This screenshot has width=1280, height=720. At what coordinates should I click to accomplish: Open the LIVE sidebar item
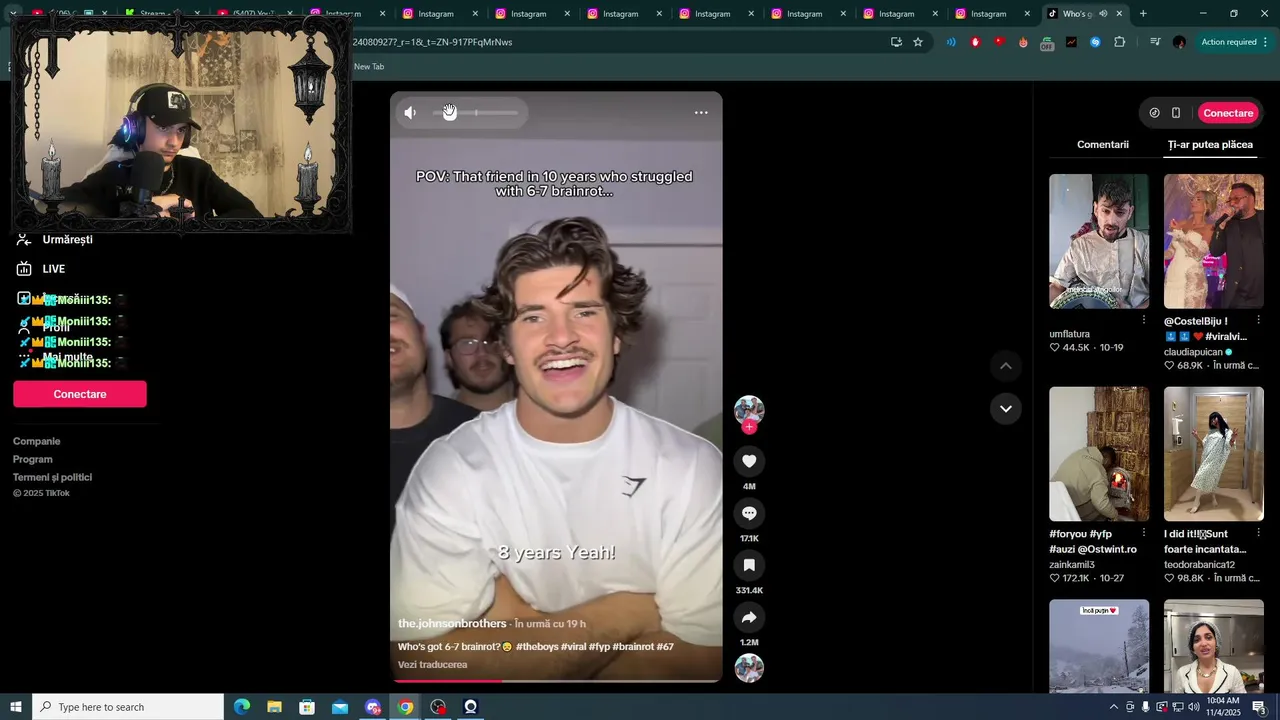(x=53, y=269)
